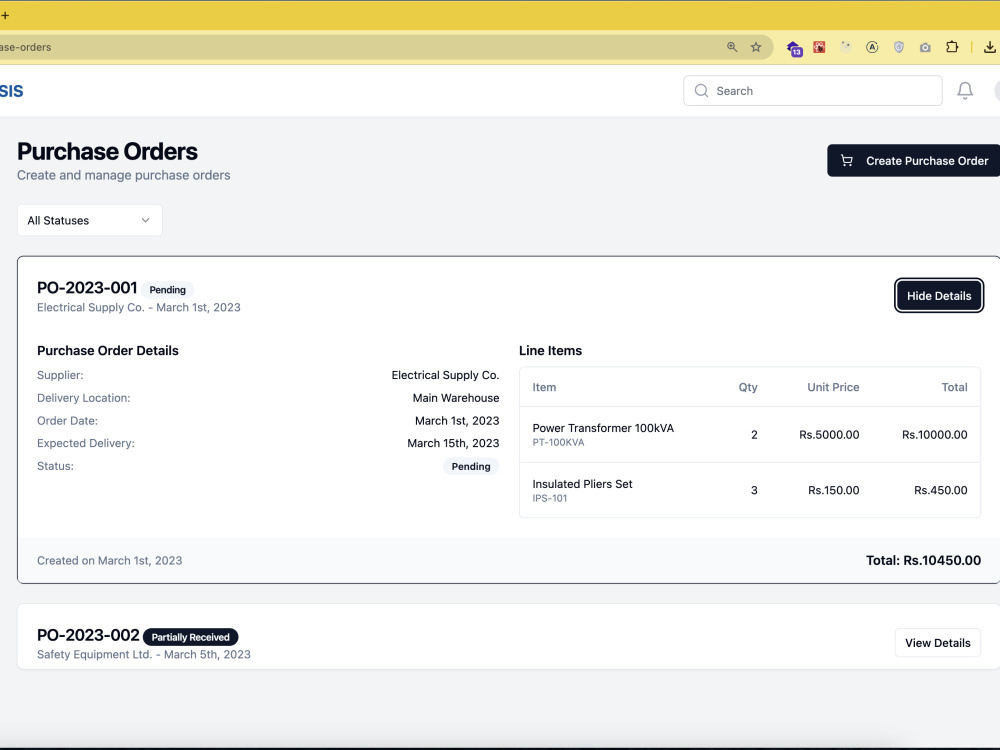Click Created on March 1st, 2023 text

[110, 561]
